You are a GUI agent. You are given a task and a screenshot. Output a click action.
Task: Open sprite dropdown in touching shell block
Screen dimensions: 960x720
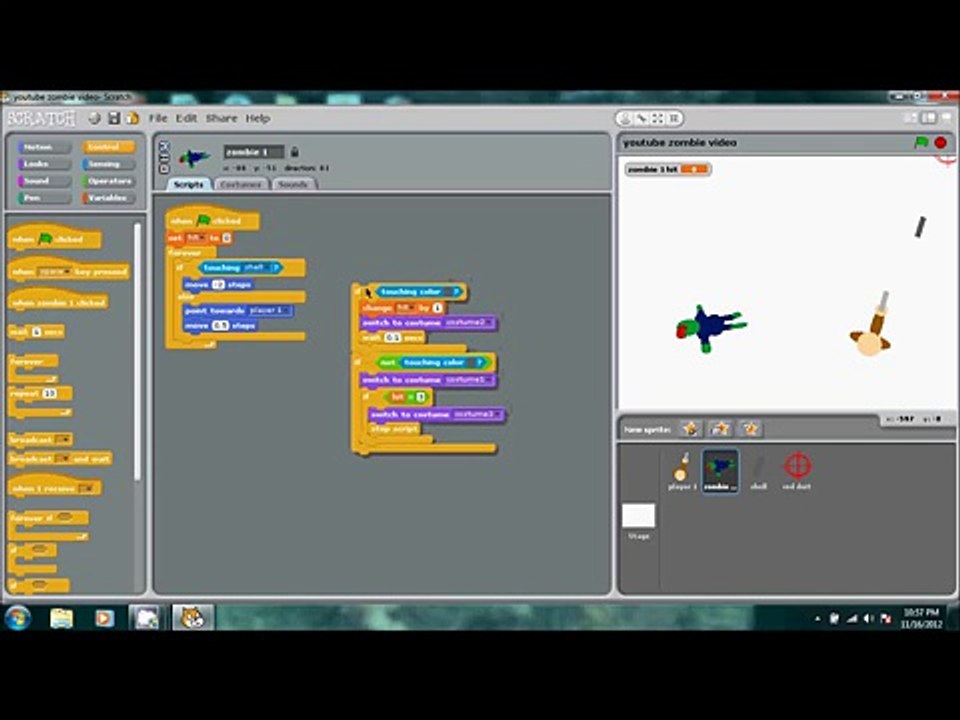(257, 268)
